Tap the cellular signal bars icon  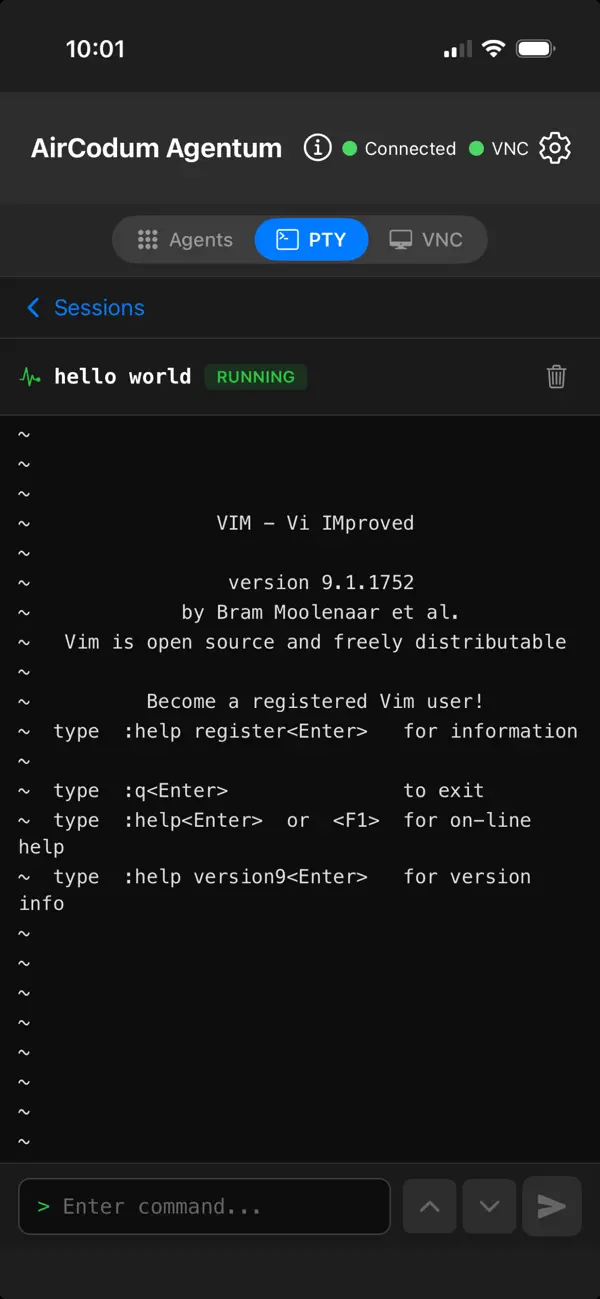(457, 49)
